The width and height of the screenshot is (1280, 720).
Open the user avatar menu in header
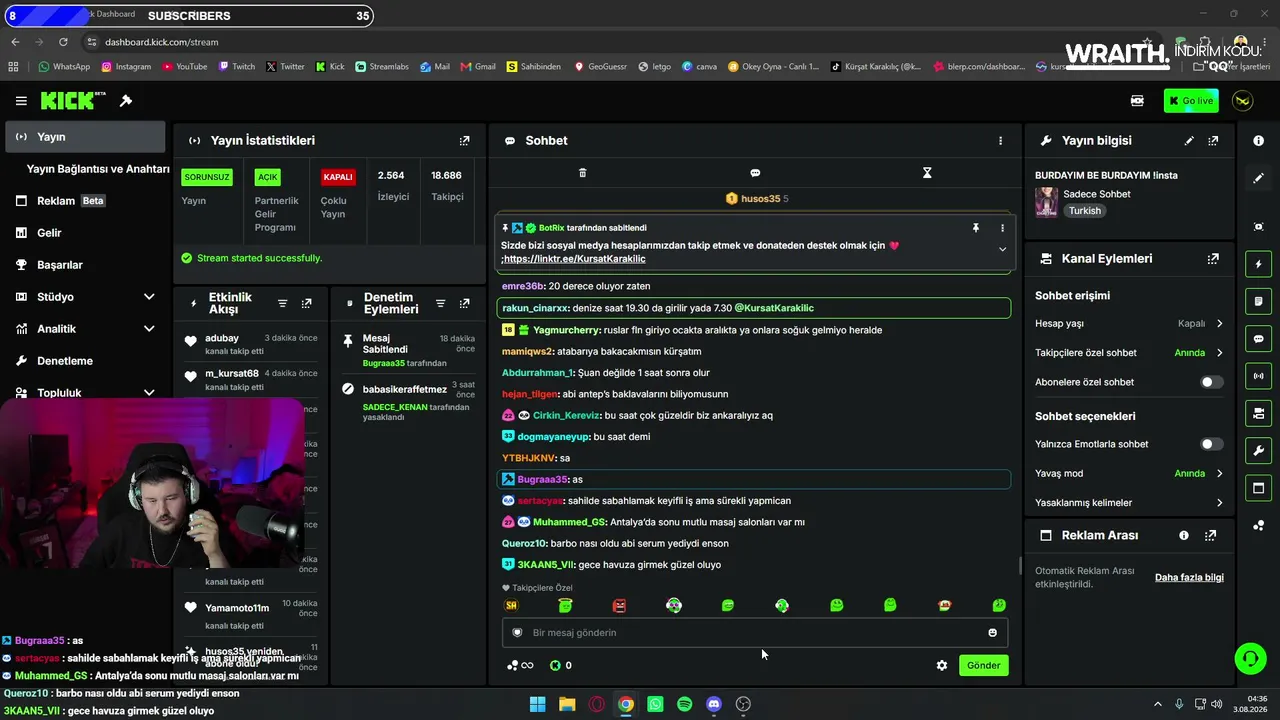click(x=1243, y=101)
